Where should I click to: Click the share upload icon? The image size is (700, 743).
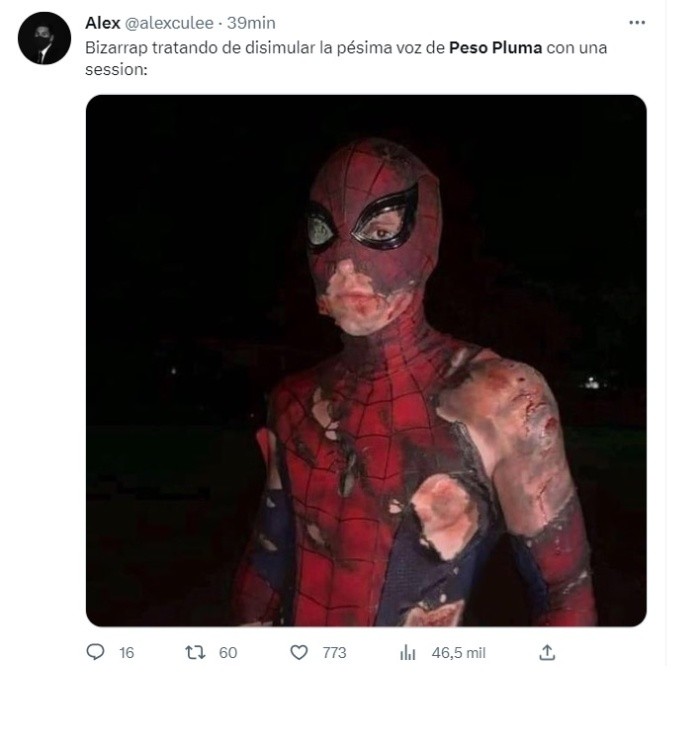click(x=547, y=652)
